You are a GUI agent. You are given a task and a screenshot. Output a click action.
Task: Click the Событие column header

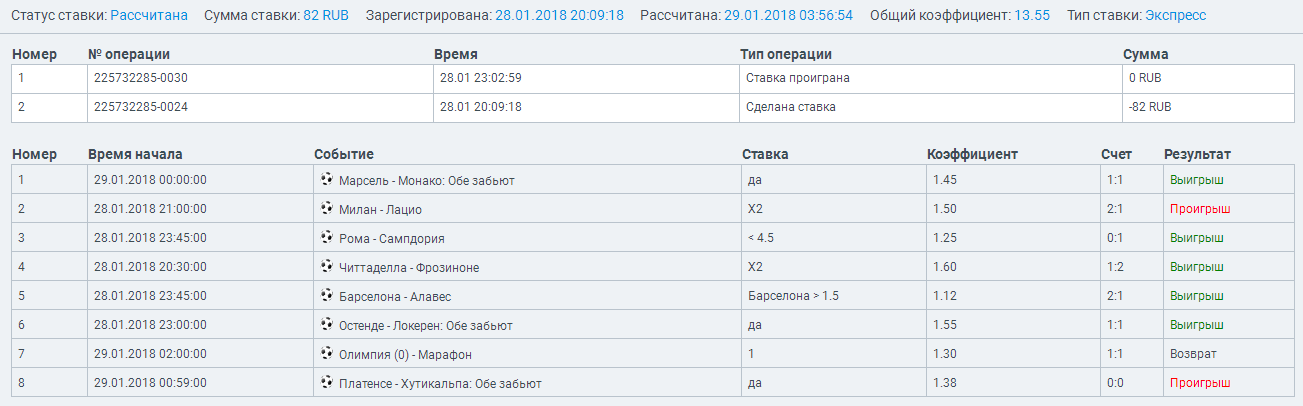coord(344,154)
